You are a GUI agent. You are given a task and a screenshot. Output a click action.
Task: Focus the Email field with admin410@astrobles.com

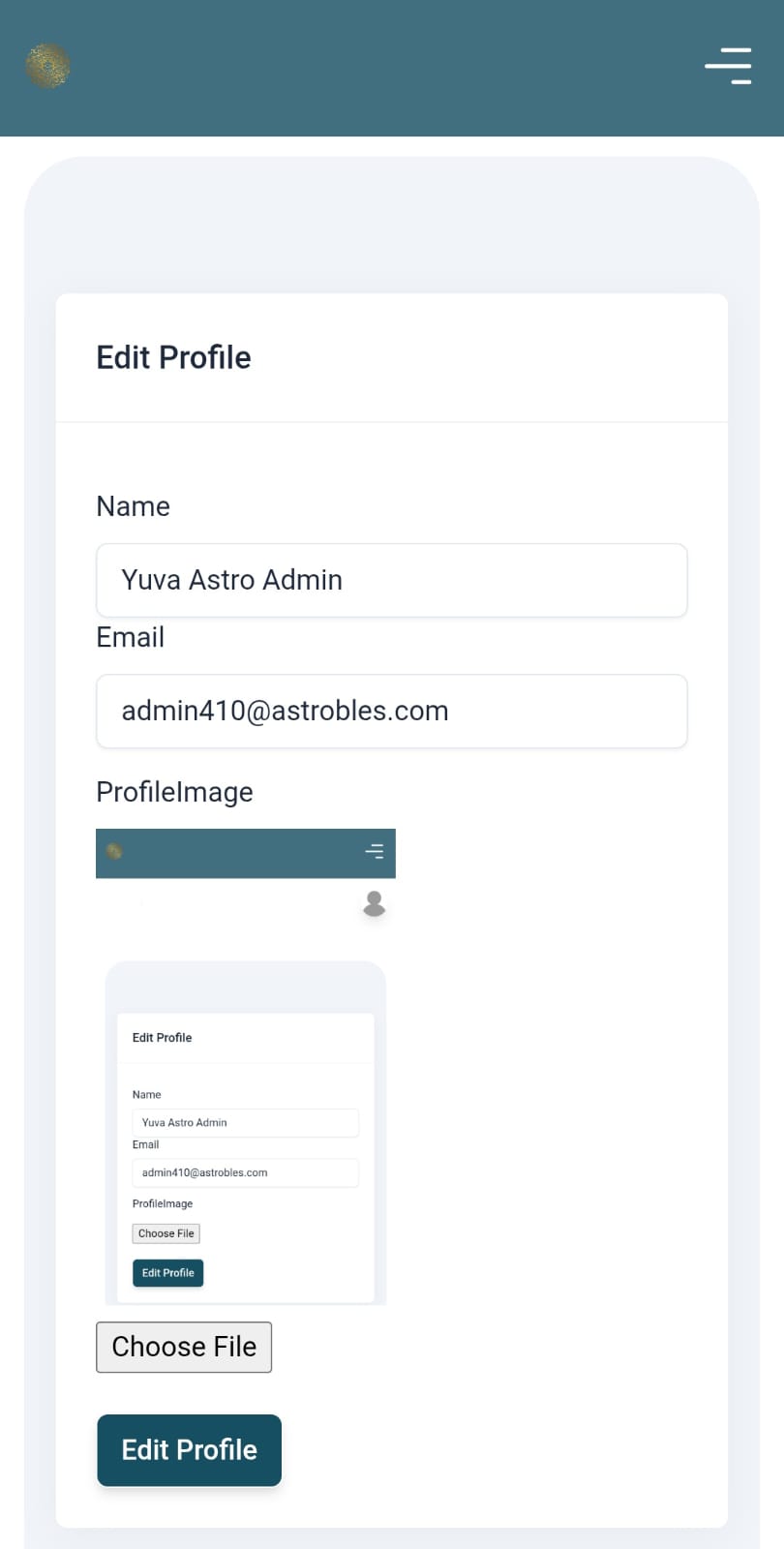[392, 712]
